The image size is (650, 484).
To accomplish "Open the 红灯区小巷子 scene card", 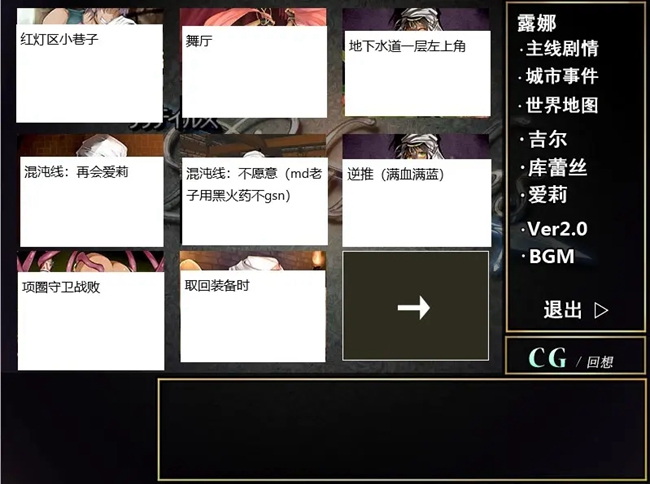I will click(x=90, y=65).
